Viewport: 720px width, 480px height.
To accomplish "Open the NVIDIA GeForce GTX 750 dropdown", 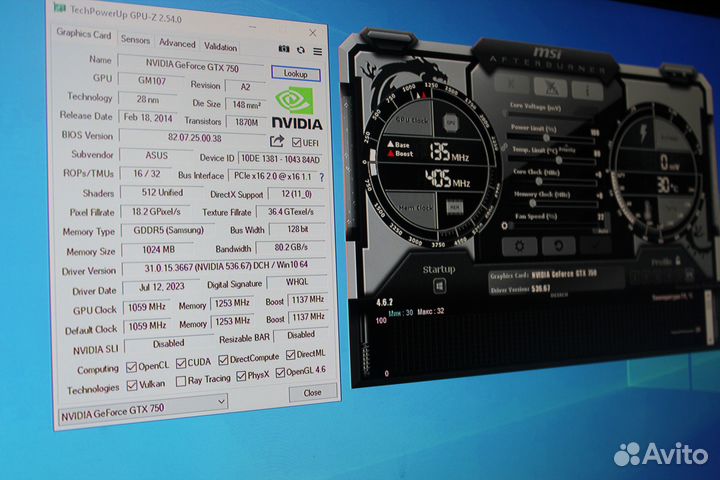I will pos(144,408).
